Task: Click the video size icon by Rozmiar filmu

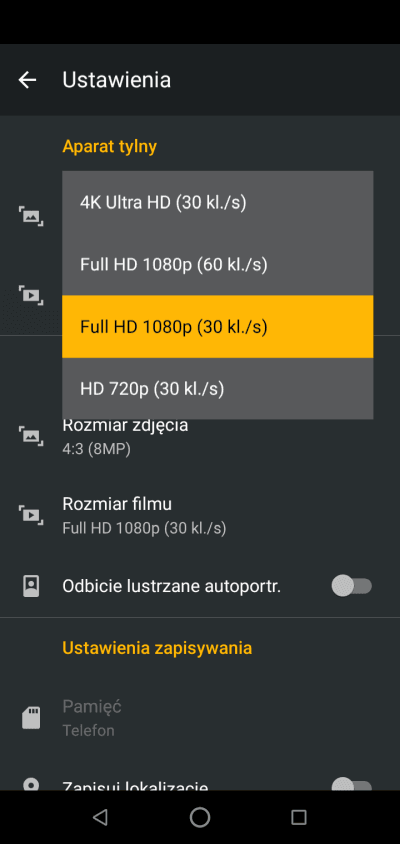Action: point(31,515)
